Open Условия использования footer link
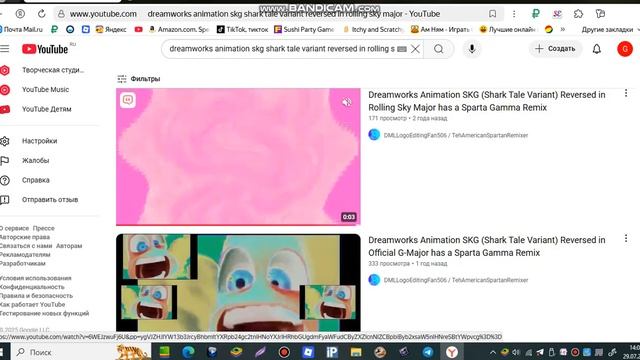Viewport: 640px width, 360px height. [x=36, y=278]
